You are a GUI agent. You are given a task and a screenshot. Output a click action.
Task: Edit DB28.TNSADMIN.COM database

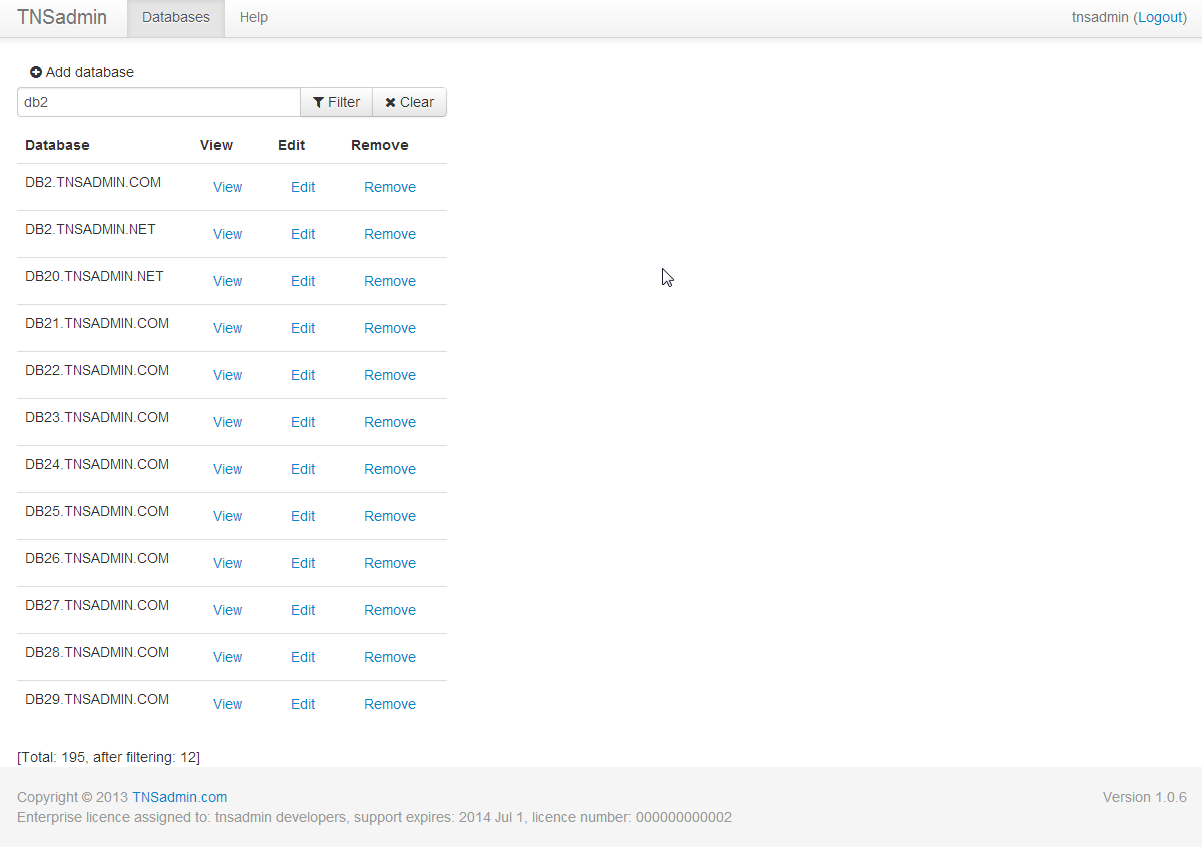point(303,657)
